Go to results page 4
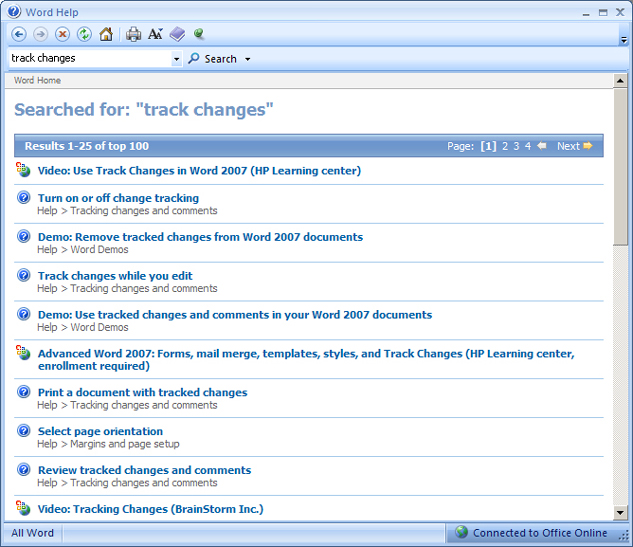Screen dimensions: 633x547 click(x=528, y=146)
